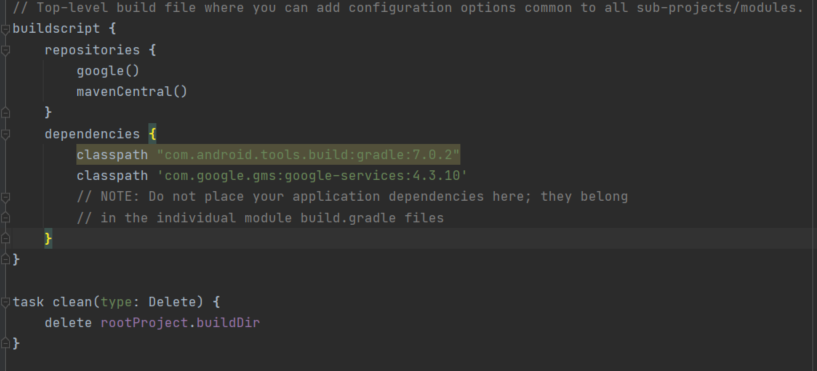Image resolution: width=817 pixels, height=371 pixels.
Task: Click the 'dependencies' word
Action: pyautogui.click(x=92, y=134)
